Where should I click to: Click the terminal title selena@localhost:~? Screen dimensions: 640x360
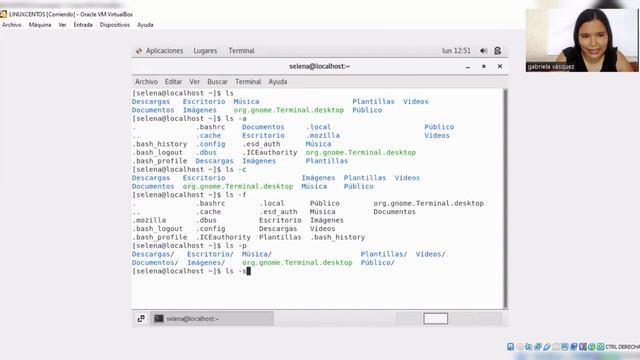(320, 66)
